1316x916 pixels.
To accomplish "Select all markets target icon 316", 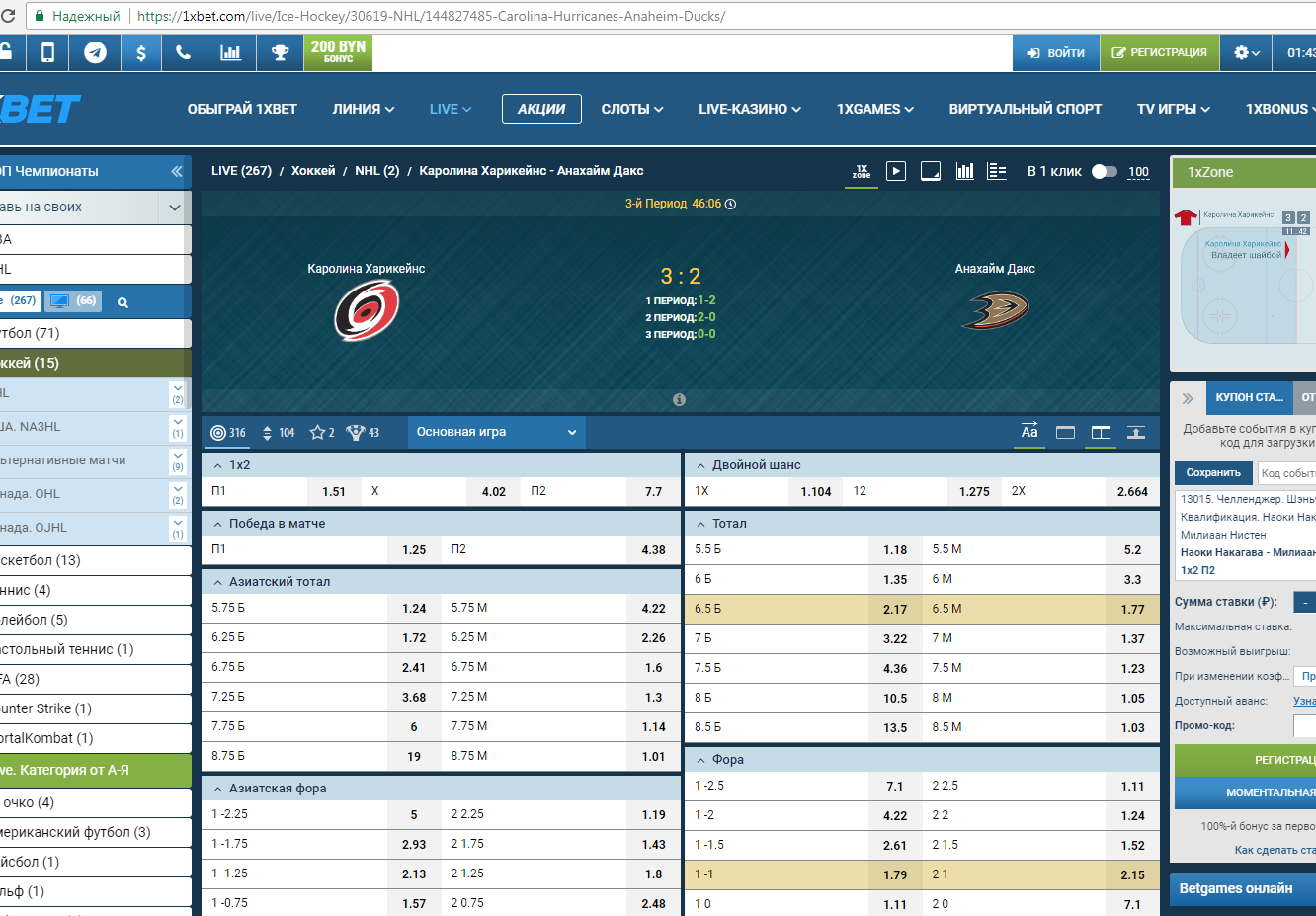I will [228, 432].
